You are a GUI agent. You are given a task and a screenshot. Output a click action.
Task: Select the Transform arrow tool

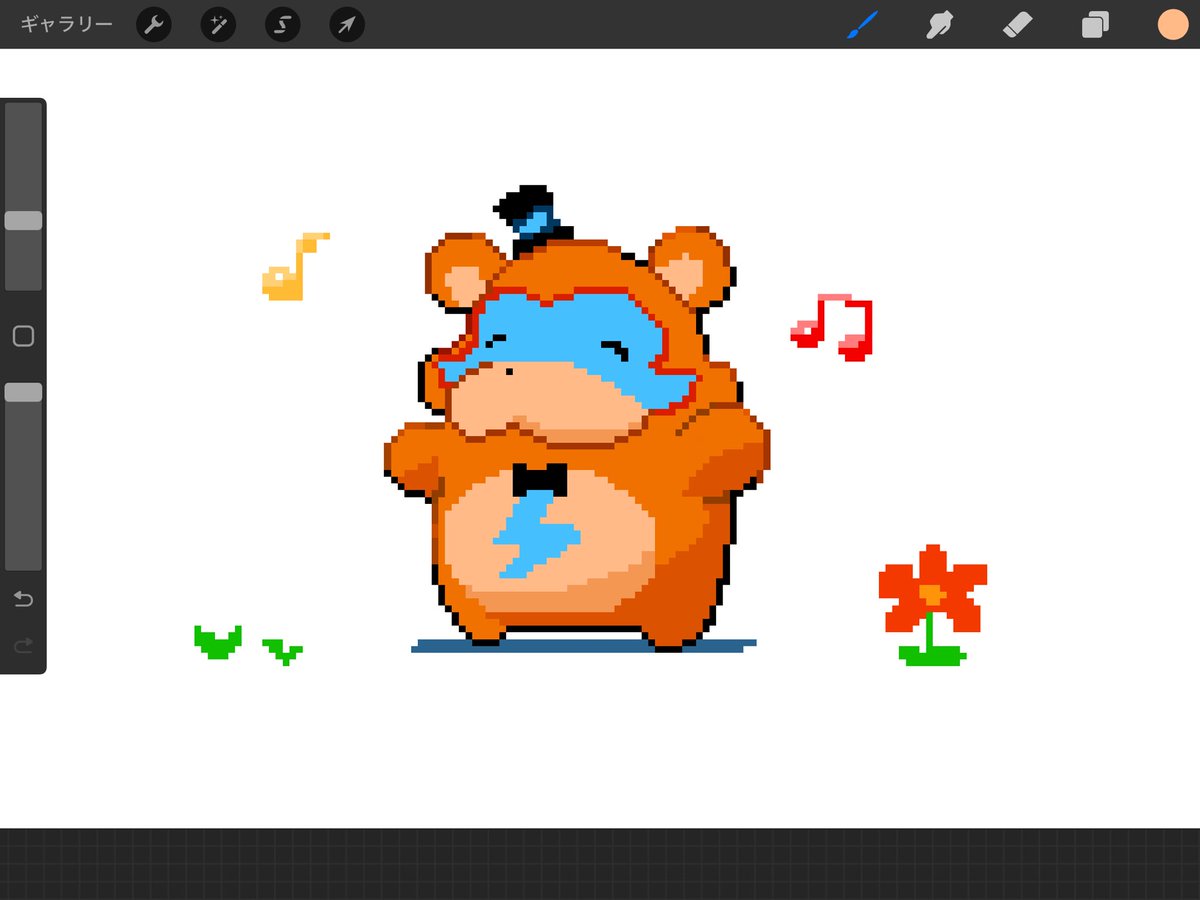coord(346,25)
